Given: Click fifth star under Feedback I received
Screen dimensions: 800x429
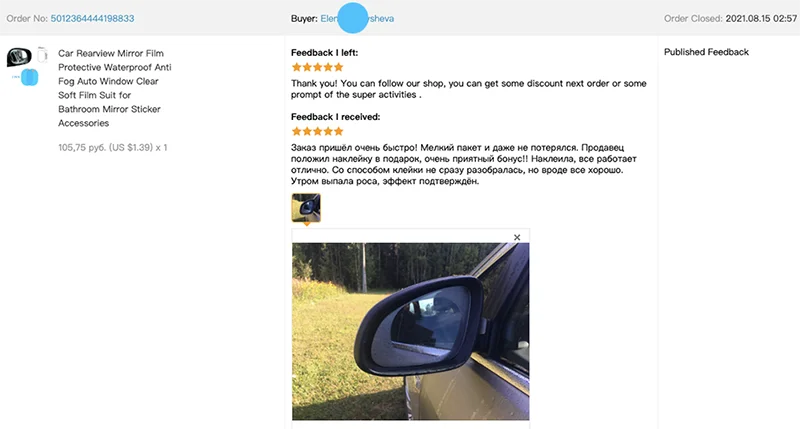Looking at the screenshot, I should click(338, 131).
